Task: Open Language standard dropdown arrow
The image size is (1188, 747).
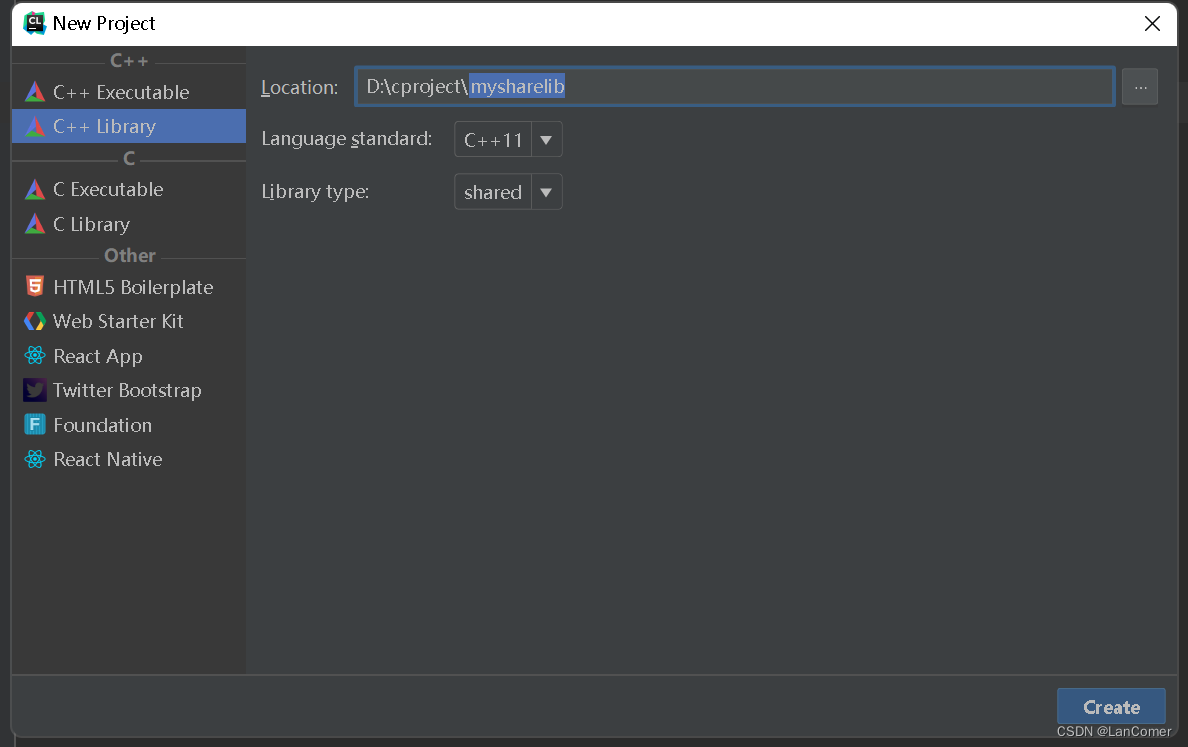Action: [546, 139]
